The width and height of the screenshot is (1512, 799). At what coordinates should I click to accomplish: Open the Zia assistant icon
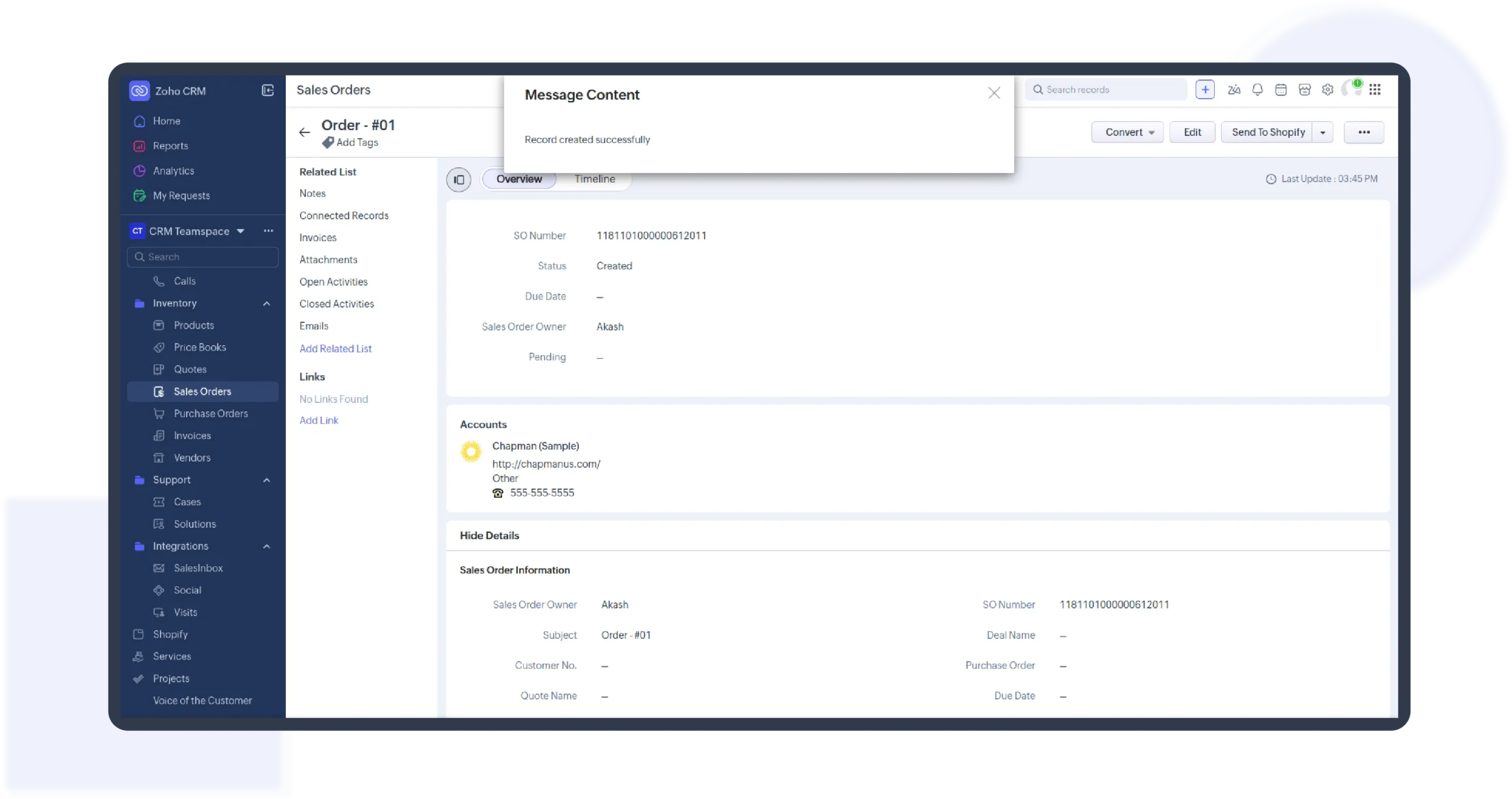(x=1233, y=89)
